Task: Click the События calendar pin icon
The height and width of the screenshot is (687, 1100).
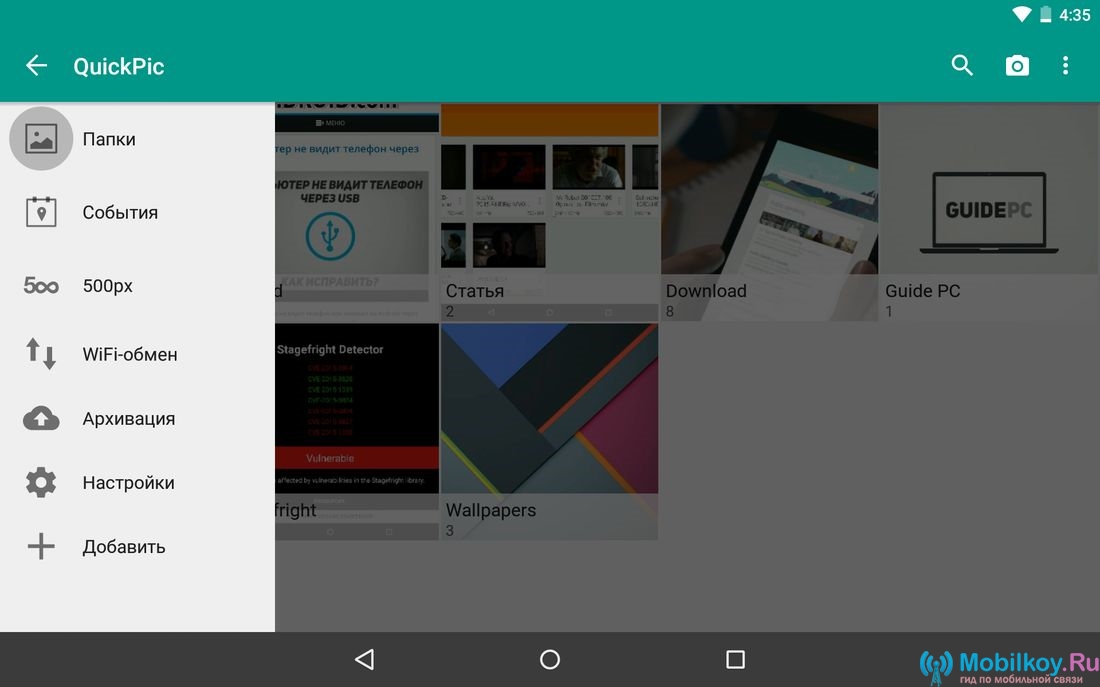Action: click(41, 212)
